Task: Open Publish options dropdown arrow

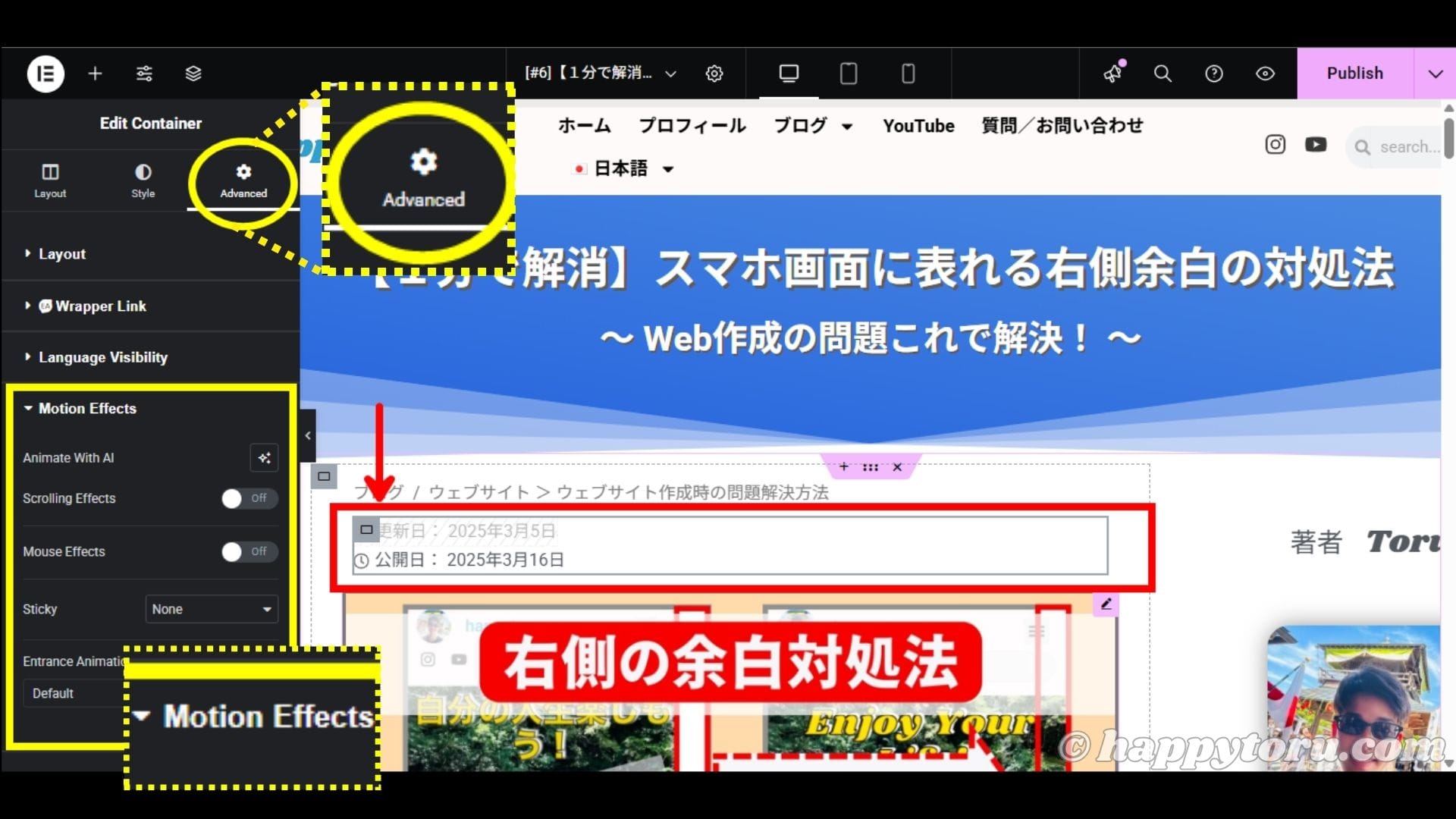Action: [x=1435, y=74]
